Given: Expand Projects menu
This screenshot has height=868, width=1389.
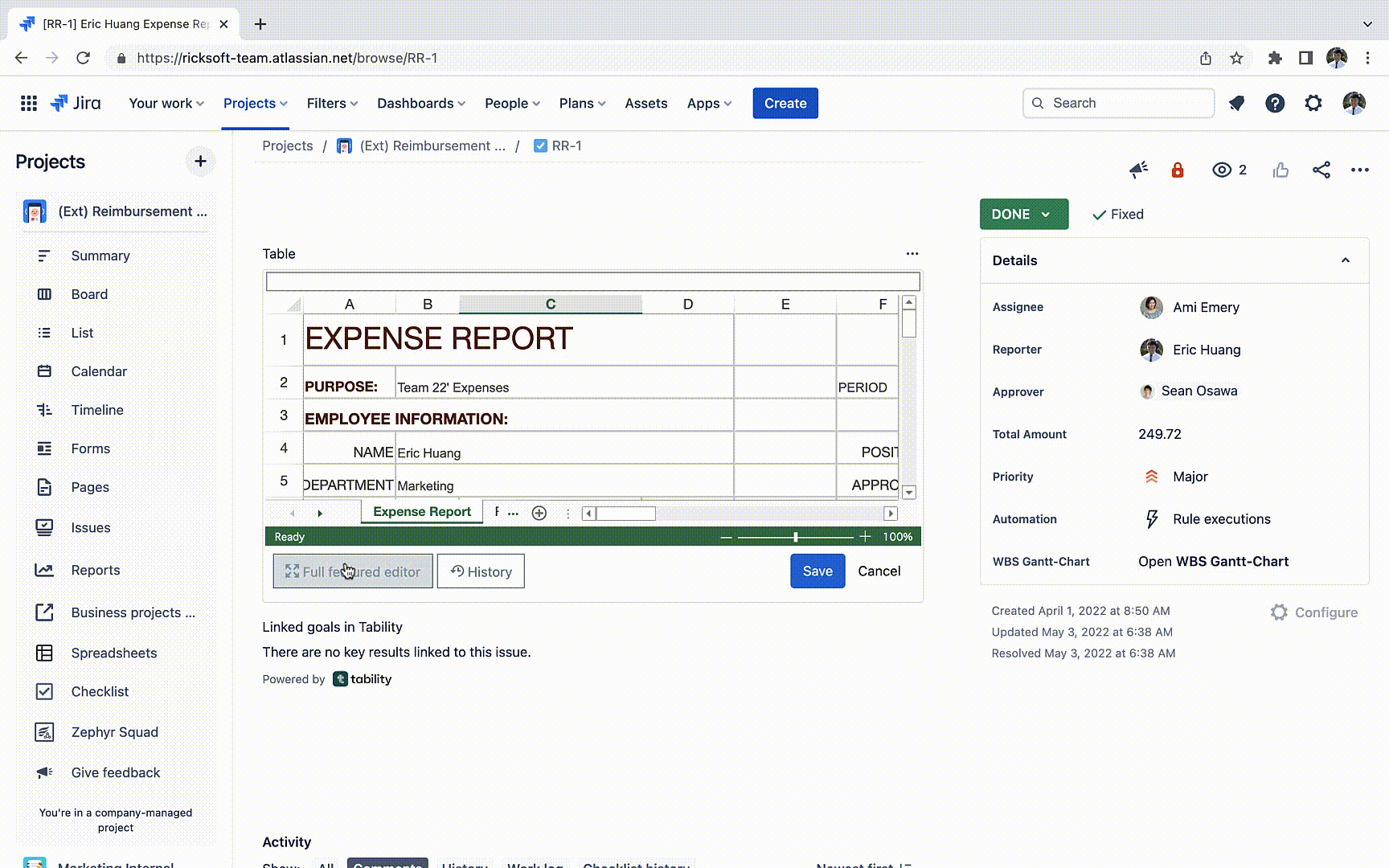Looking at the screenshot, I should (x=256, y=103).
